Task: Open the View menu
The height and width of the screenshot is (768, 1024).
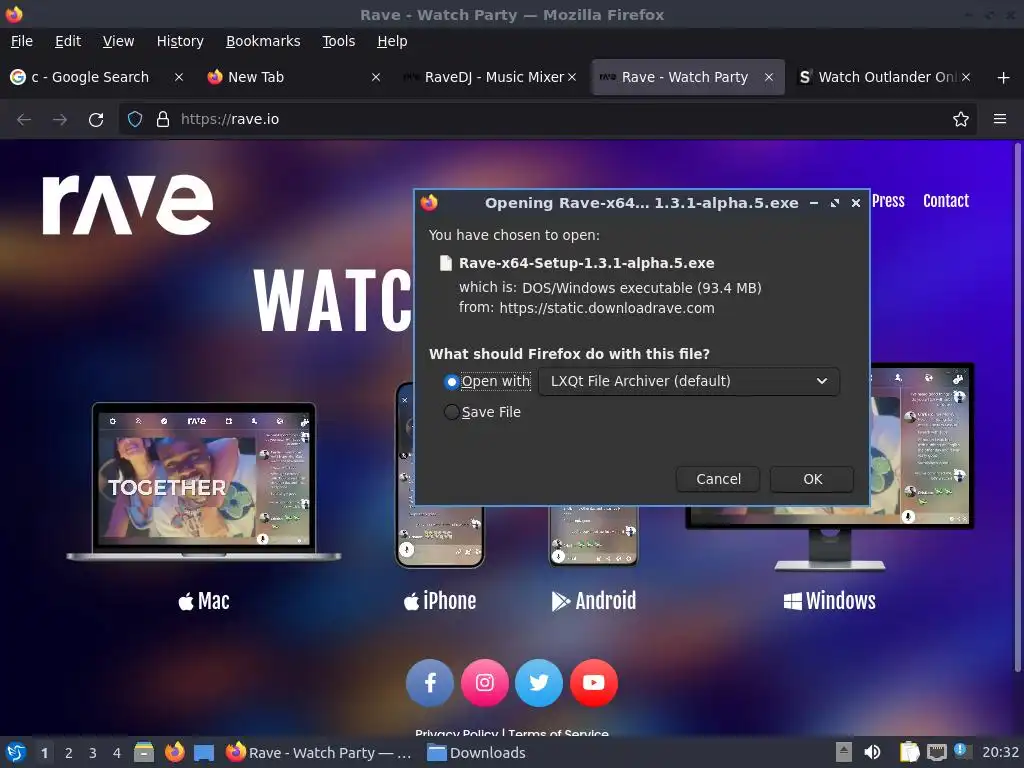Action: (118, 41)
